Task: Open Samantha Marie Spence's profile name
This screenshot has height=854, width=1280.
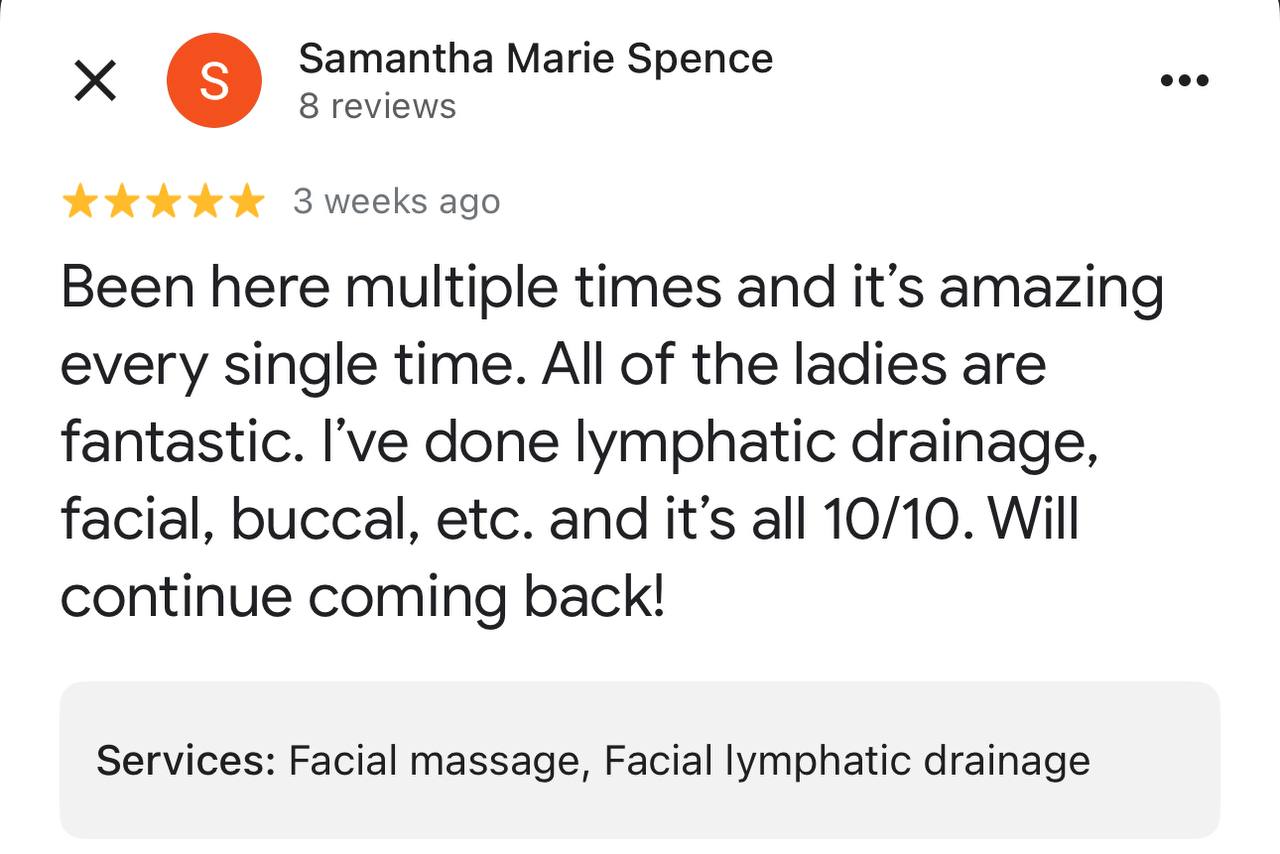Action: pos(535,59)
